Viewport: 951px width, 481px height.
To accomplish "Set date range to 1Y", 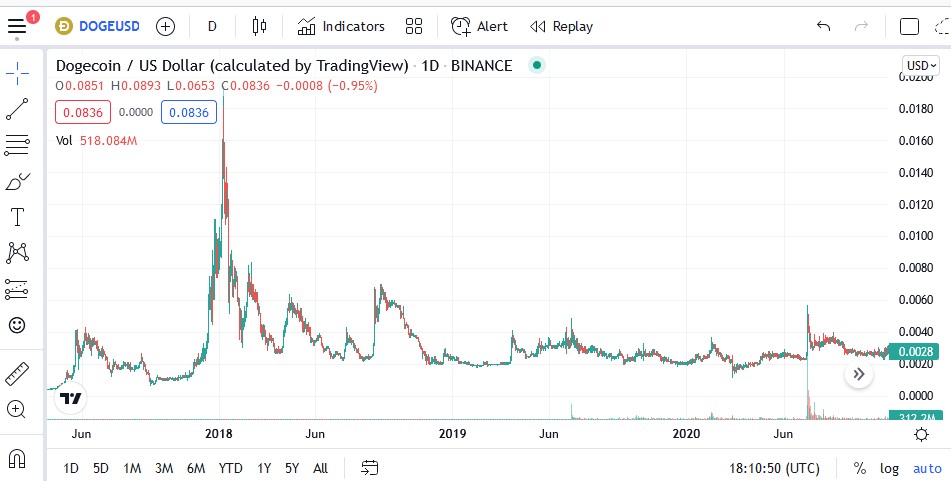I will coord(264,468).
